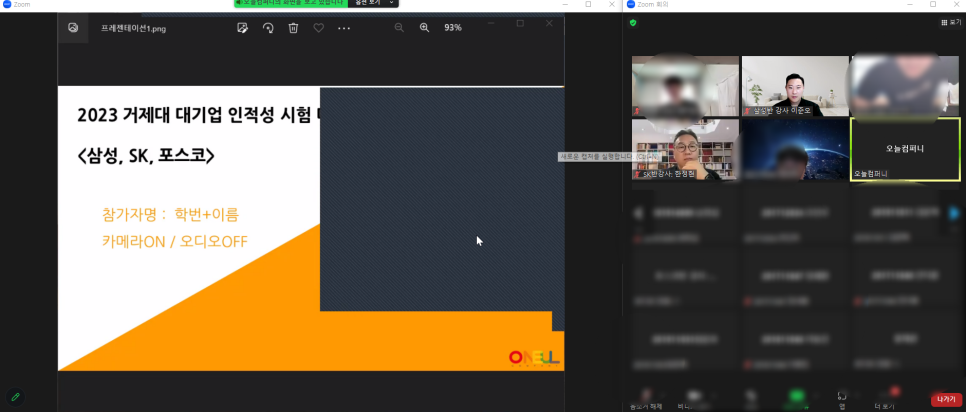Go to next page of participant gallery
Image resolution: width=966 pixels, height=412 pixels.
coord(954,213)
